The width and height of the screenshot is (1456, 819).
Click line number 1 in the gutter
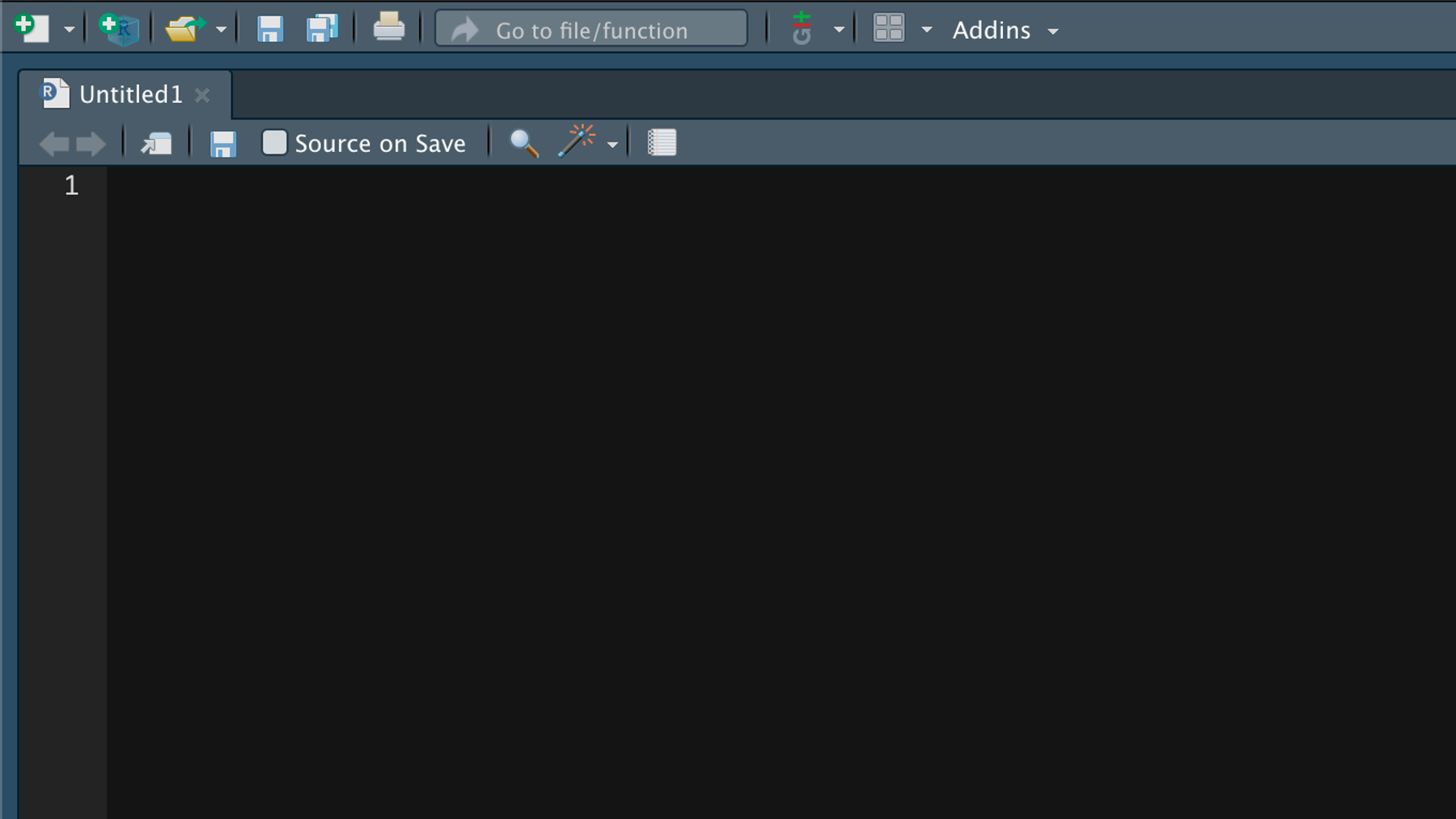coord(71,186)
